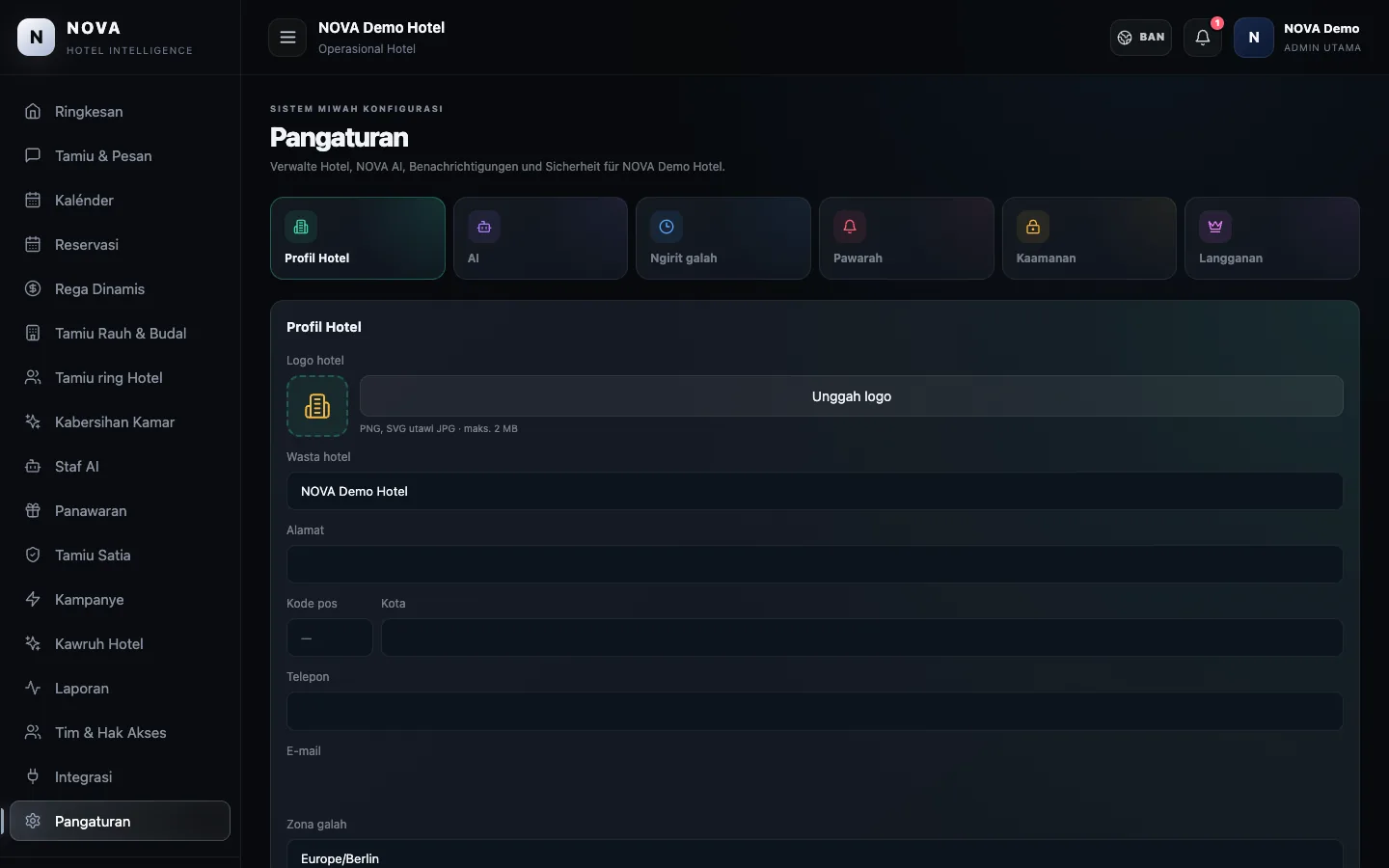Click the Tamiu Satia shield icon
The width and height of the screenshot is (1389, 868).
33,556
